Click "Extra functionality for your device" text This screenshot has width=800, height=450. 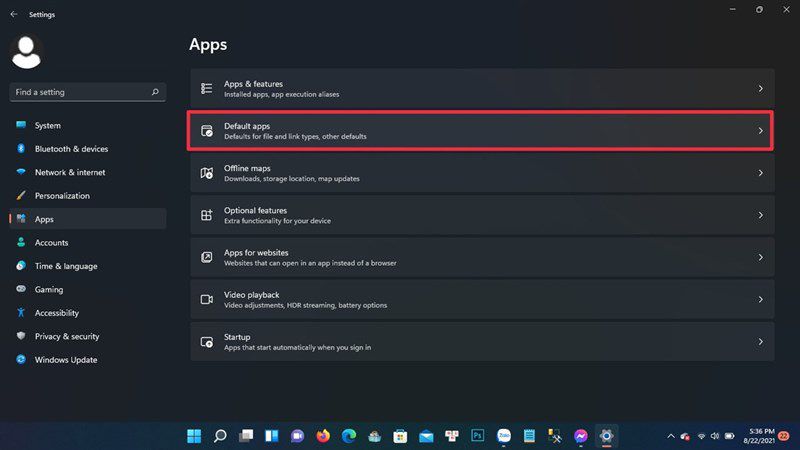[x=278, y=221]
